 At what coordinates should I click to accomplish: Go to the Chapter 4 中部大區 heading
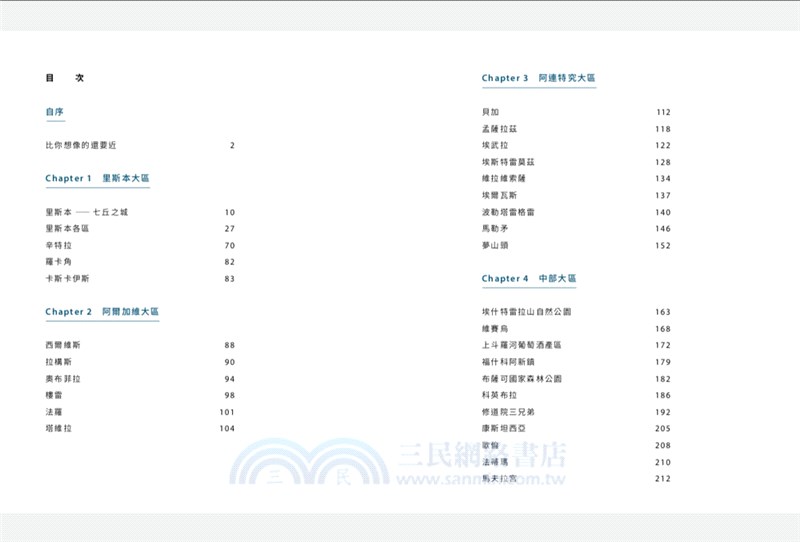pos(529,279)
